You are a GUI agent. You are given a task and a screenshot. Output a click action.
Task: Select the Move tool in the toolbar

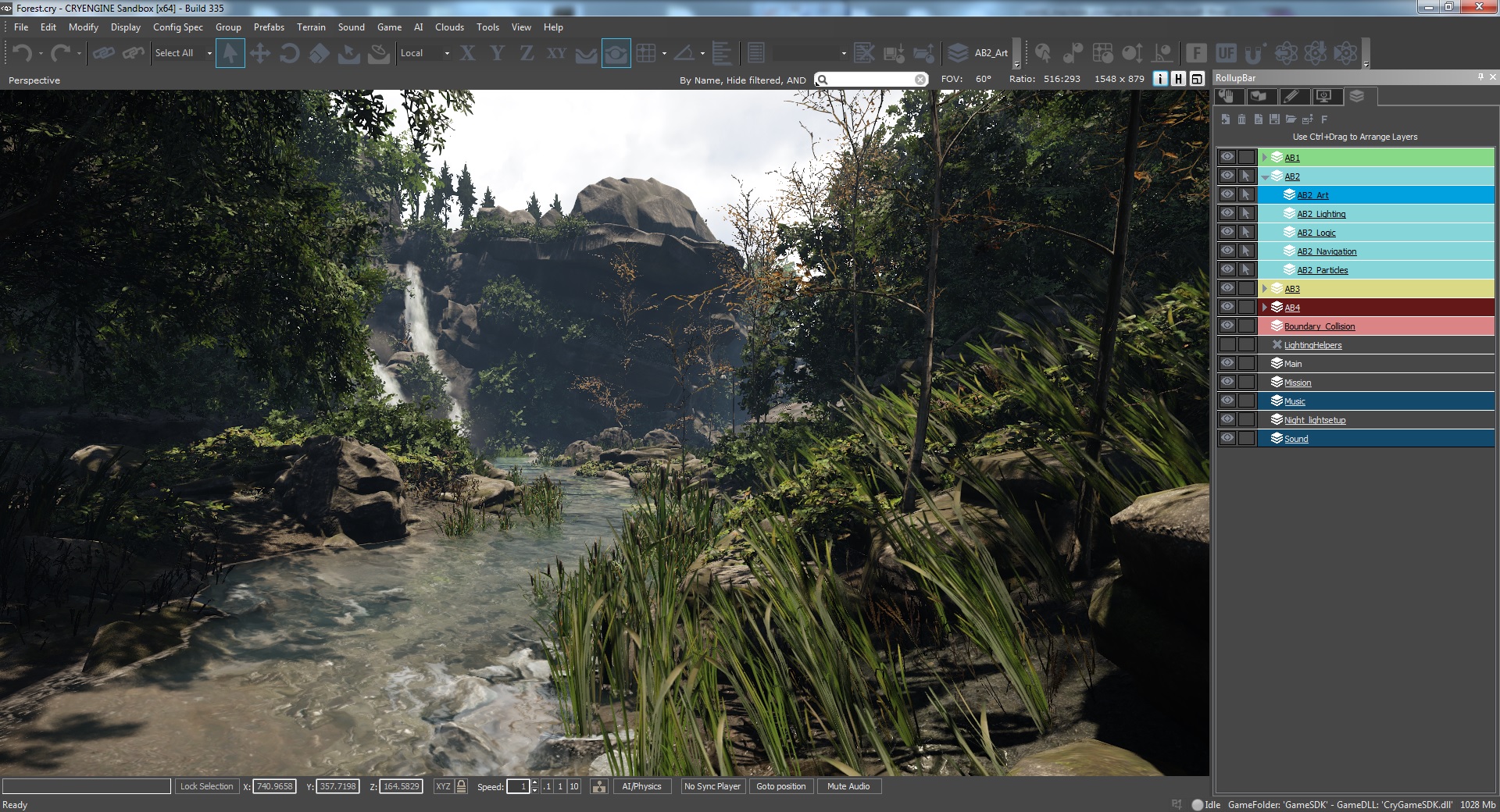coord(260,53)
